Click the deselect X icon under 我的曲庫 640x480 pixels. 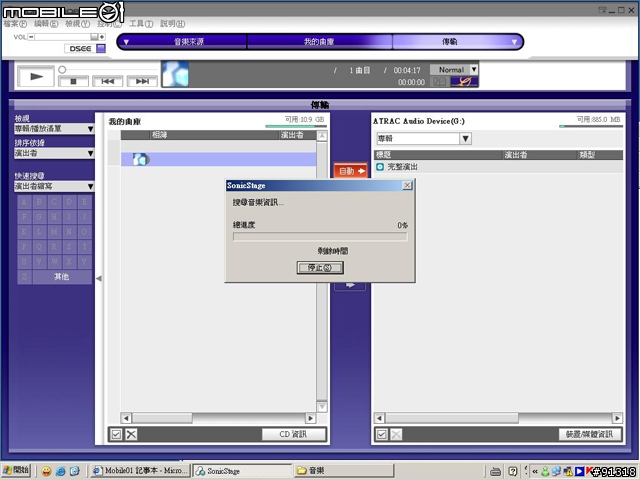(131, 434)
